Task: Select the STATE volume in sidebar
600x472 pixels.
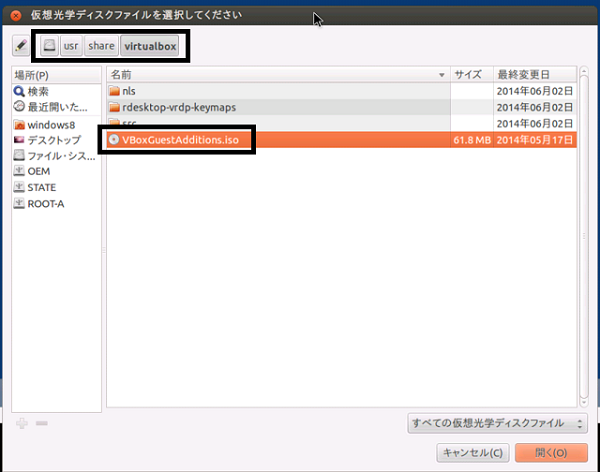Action: coord(56,187)
